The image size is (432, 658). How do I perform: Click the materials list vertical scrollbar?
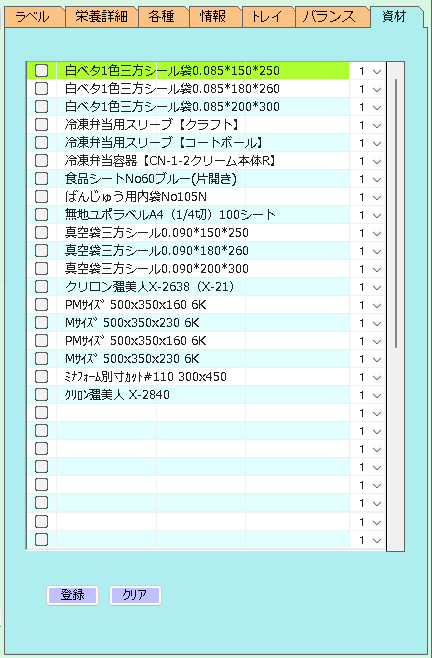point(395,214)
